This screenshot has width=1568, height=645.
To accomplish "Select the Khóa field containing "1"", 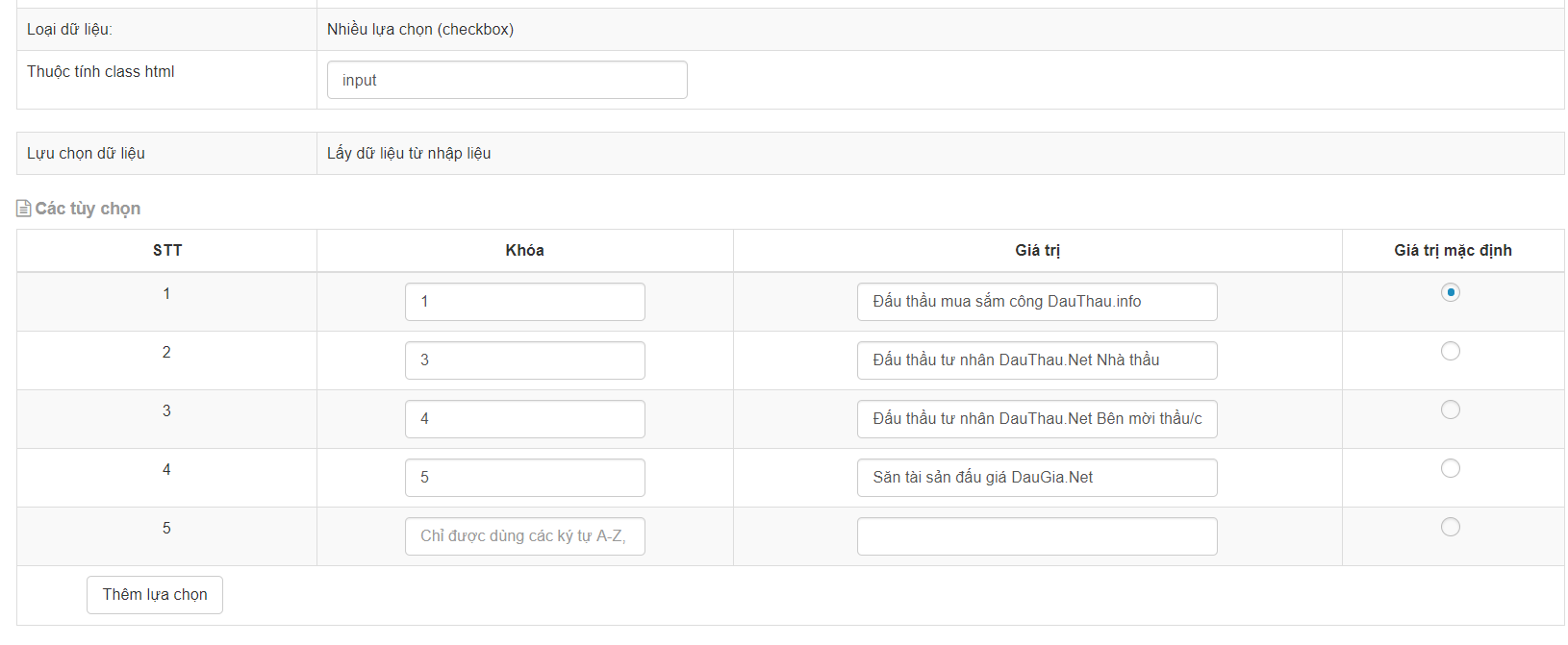I will (x=524, y=301).
